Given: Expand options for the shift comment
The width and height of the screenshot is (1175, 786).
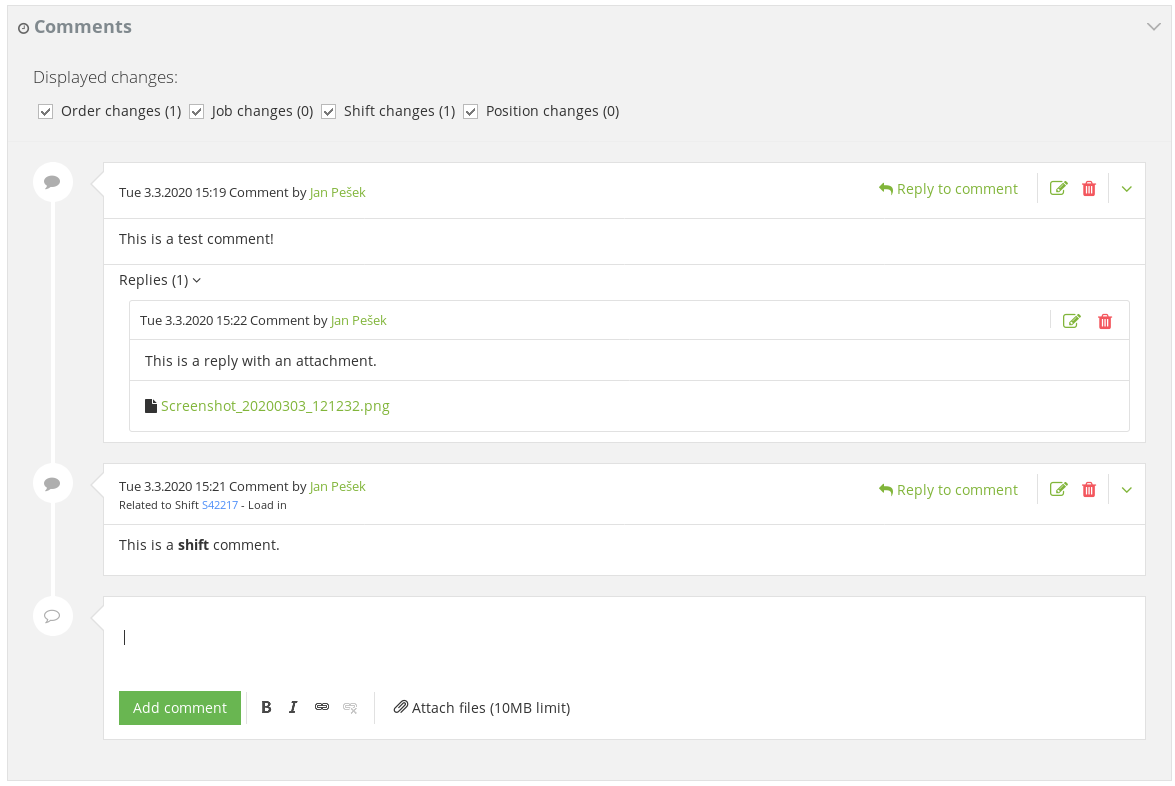Looking at the screenshot, I should pos(1126,489).
